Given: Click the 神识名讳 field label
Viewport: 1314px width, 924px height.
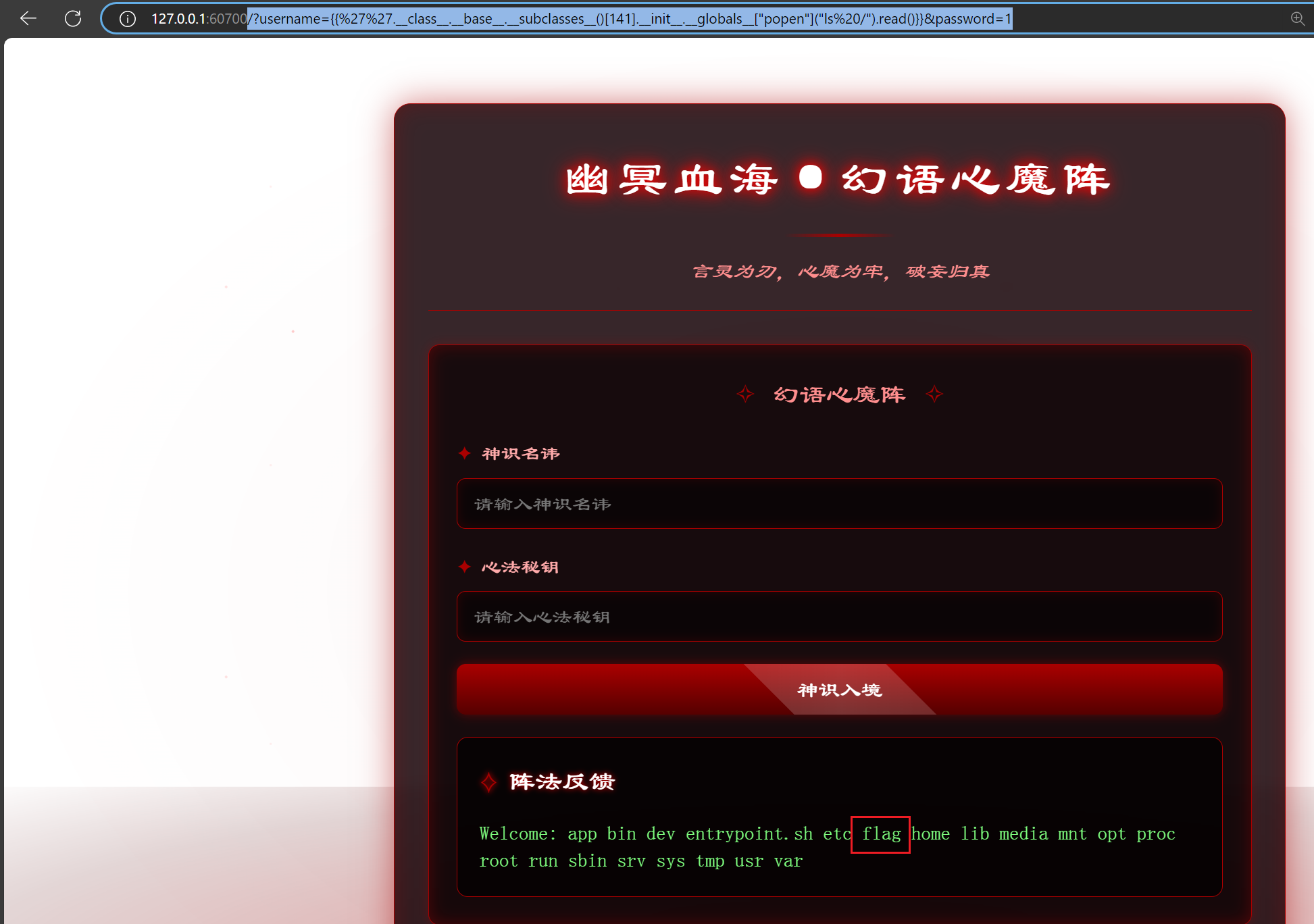Looking at the screenshot, I should (521, 453).
